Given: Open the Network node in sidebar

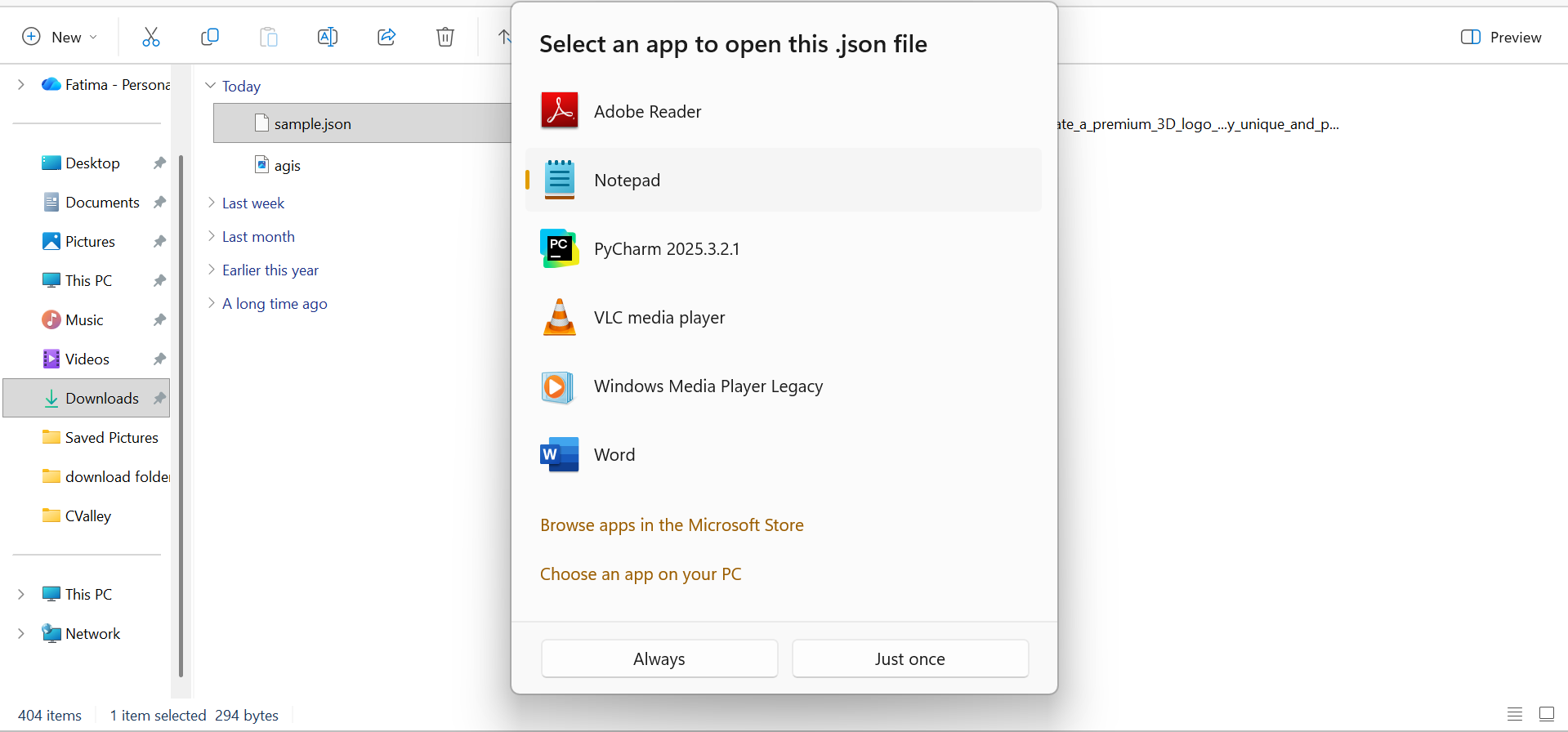Looking at the screenshot, I should coord(81,633).
